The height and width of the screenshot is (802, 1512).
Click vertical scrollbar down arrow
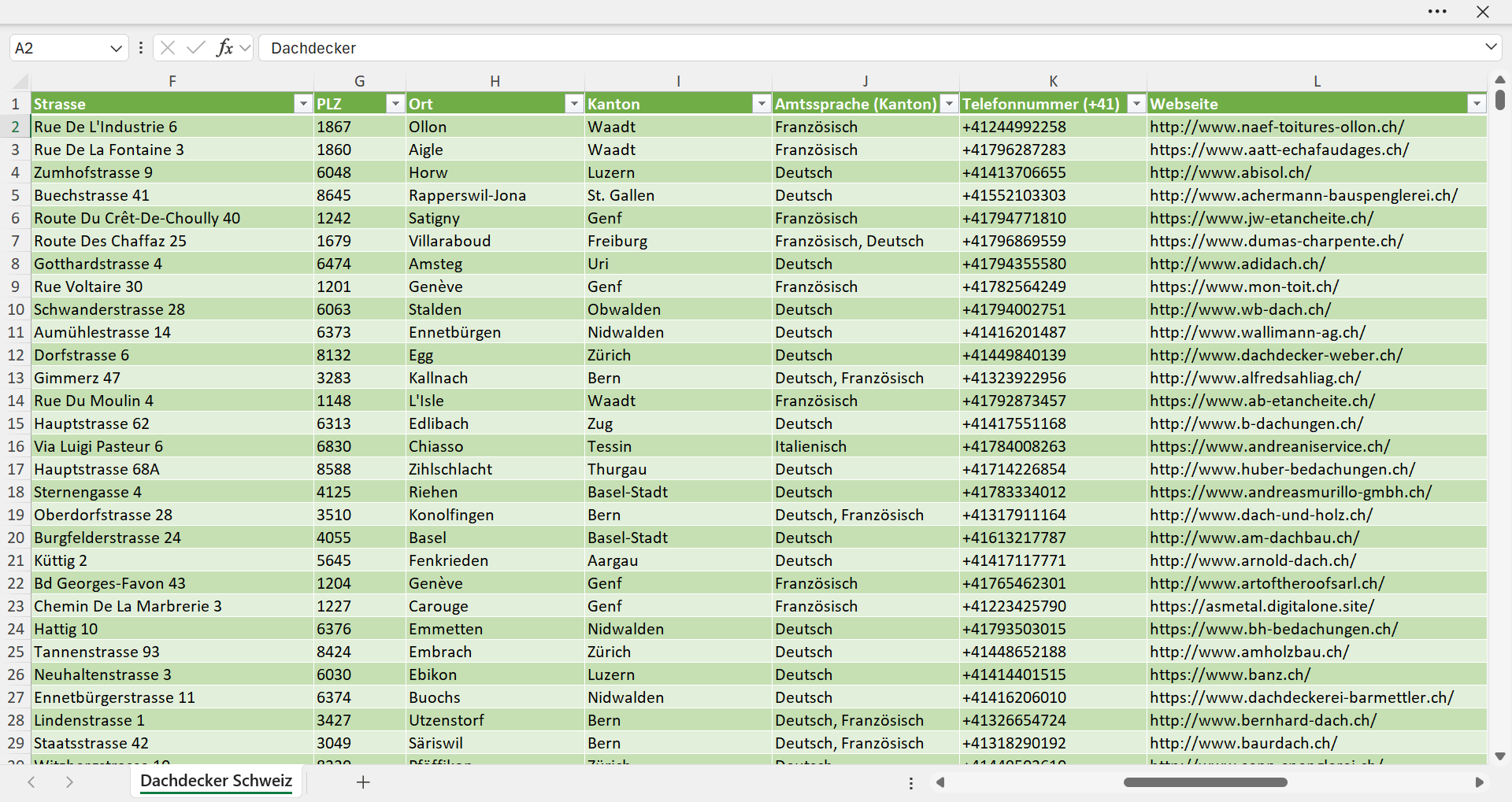(1500, 756)
